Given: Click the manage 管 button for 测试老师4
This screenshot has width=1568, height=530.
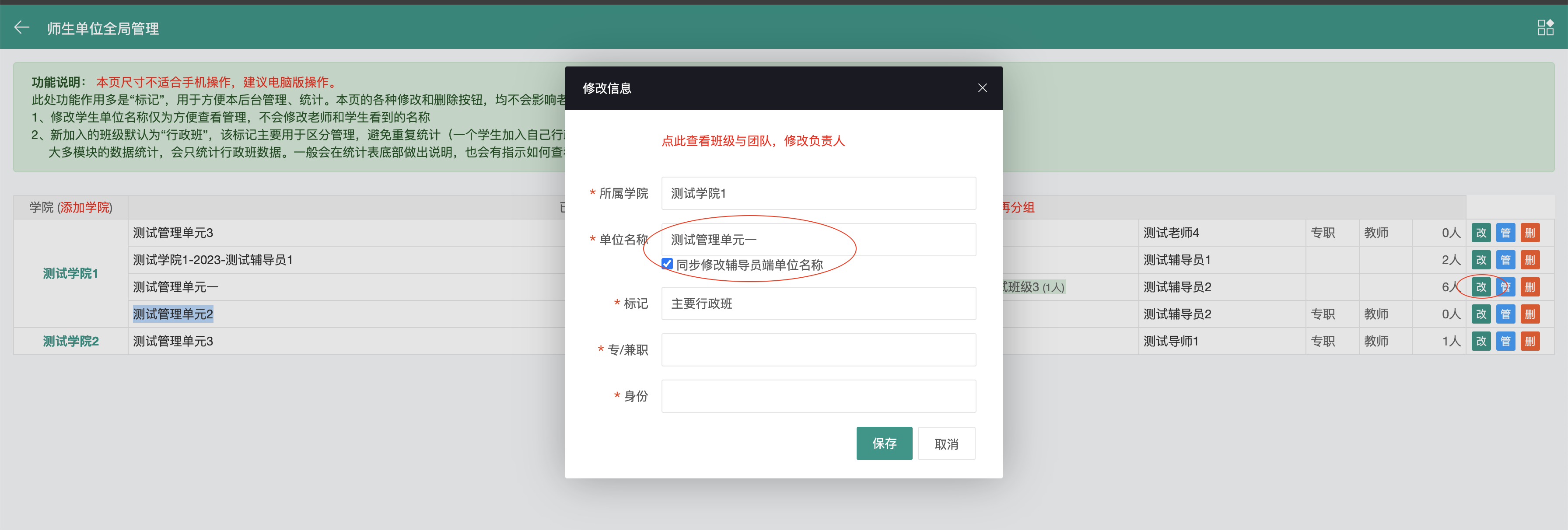Looking at the screenshot, I should click(x=1505, y=233).
